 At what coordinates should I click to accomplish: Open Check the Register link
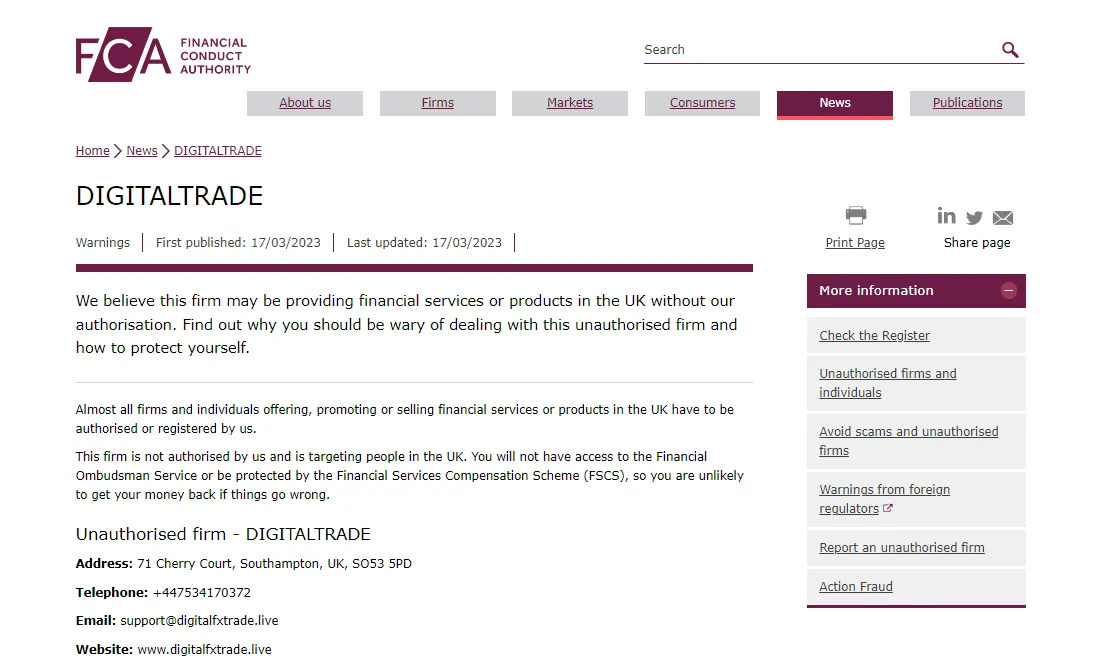[x=874, y=335]
